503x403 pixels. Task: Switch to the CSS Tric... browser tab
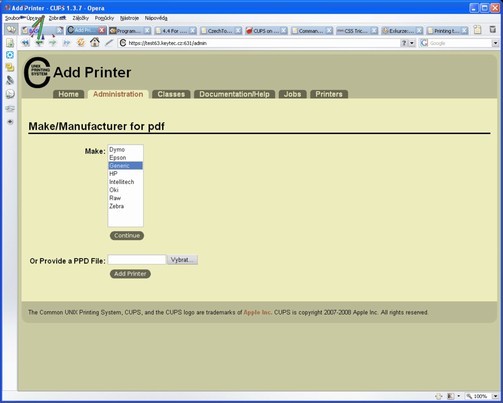(357, 31)
